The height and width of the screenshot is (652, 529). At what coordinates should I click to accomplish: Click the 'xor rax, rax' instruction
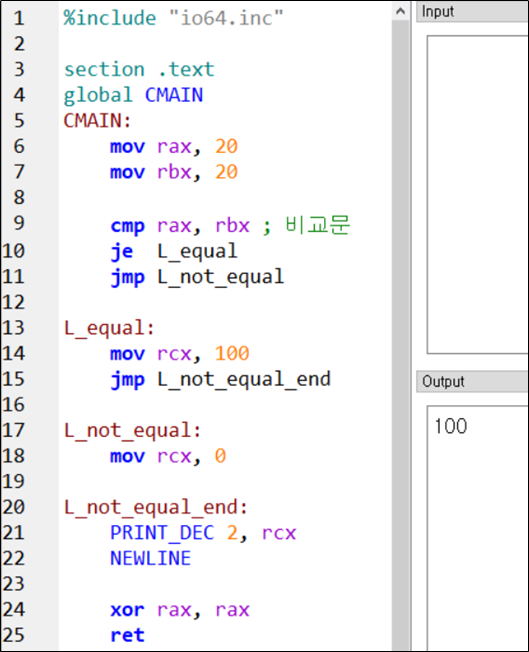180,610
